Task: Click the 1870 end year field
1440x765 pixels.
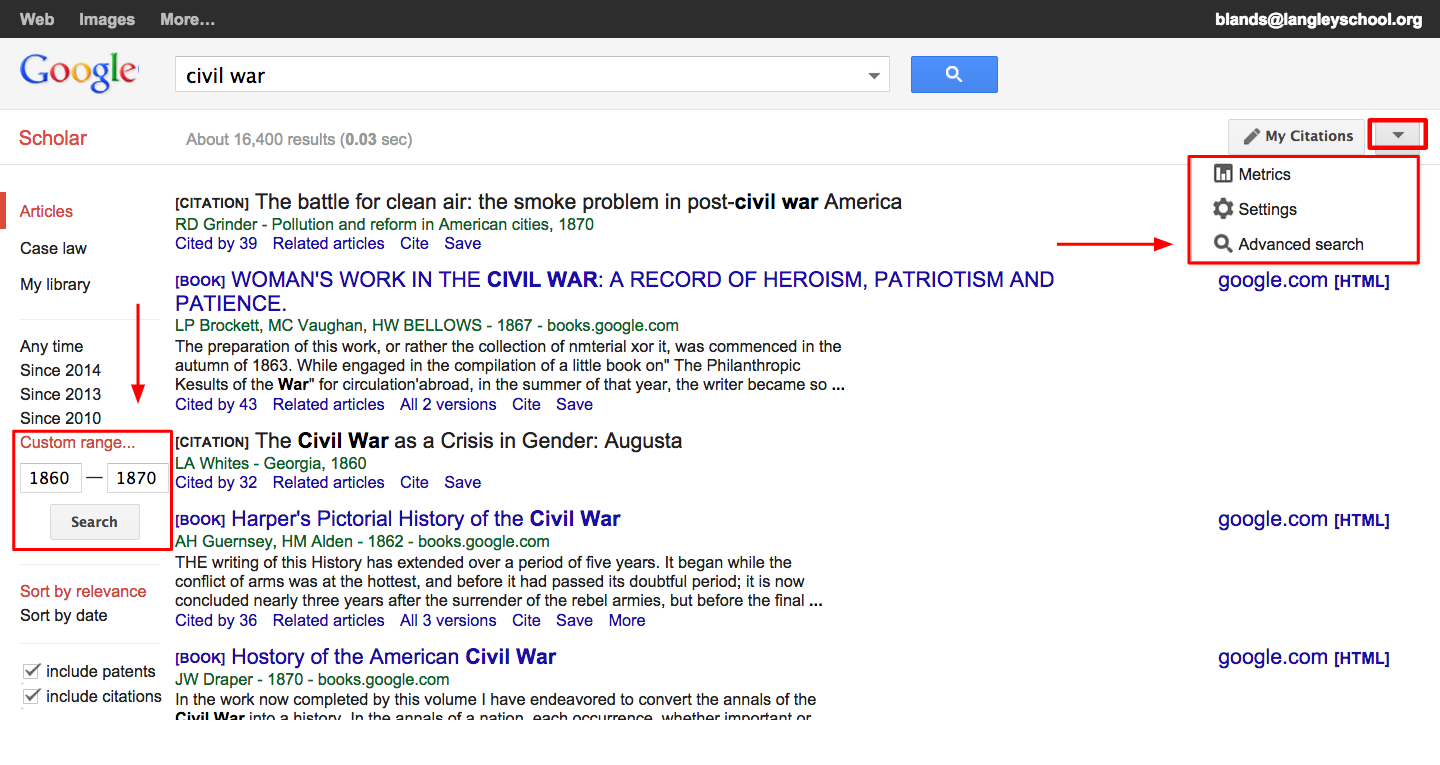Action: point(136,478)
